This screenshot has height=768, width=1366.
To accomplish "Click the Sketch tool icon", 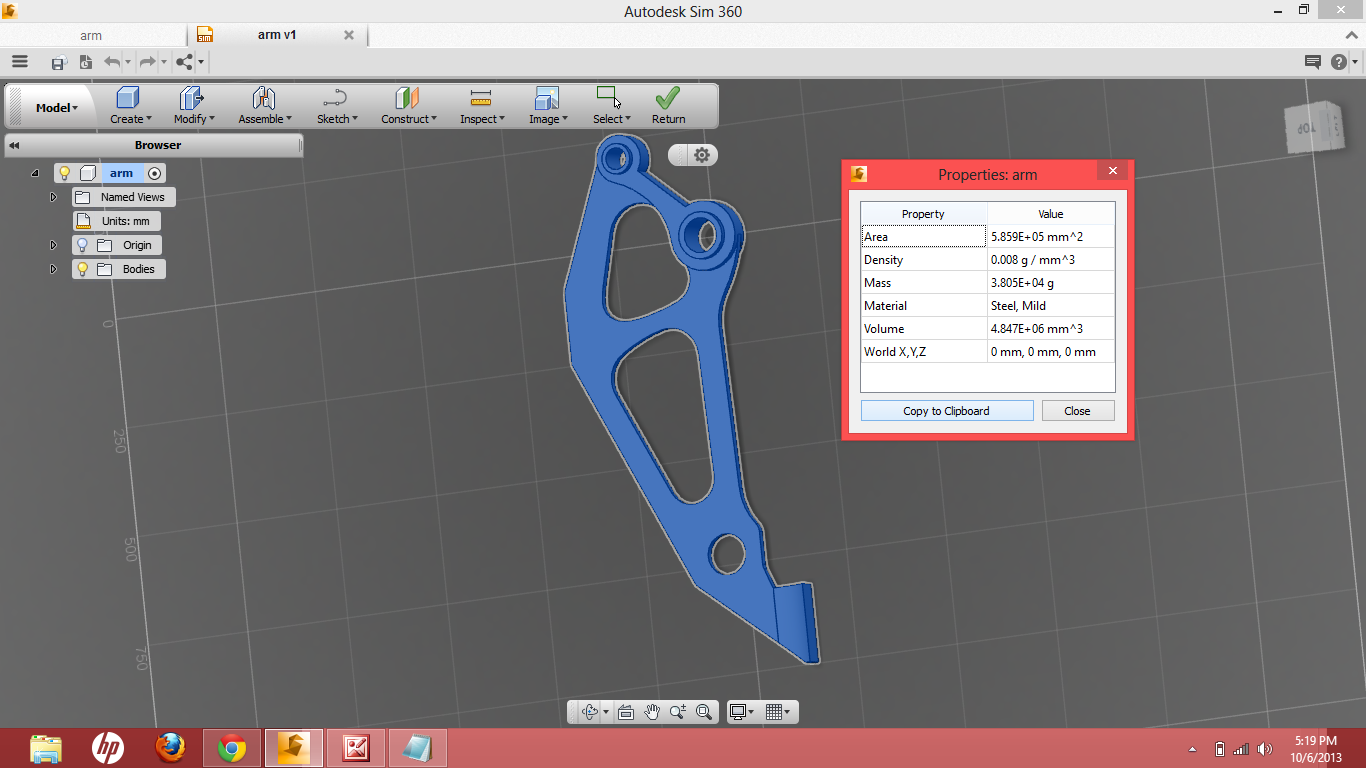I will (335, 97).
